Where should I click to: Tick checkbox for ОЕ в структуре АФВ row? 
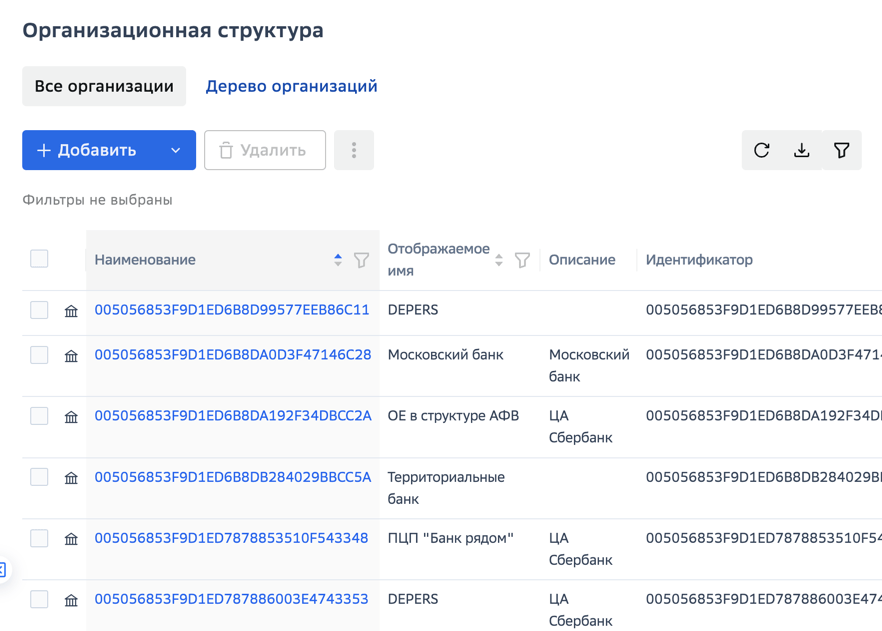pos(39,416)
